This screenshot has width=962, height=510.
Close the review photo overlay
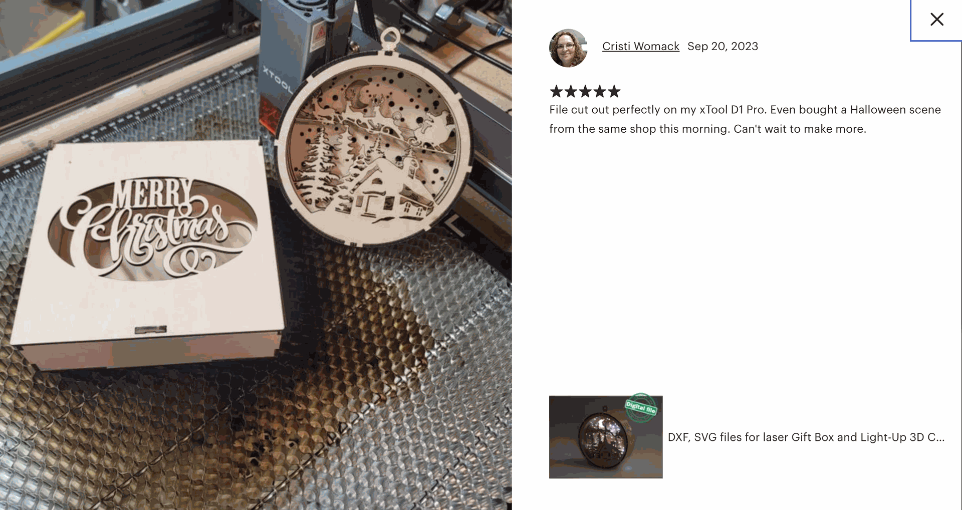point(936,20)
